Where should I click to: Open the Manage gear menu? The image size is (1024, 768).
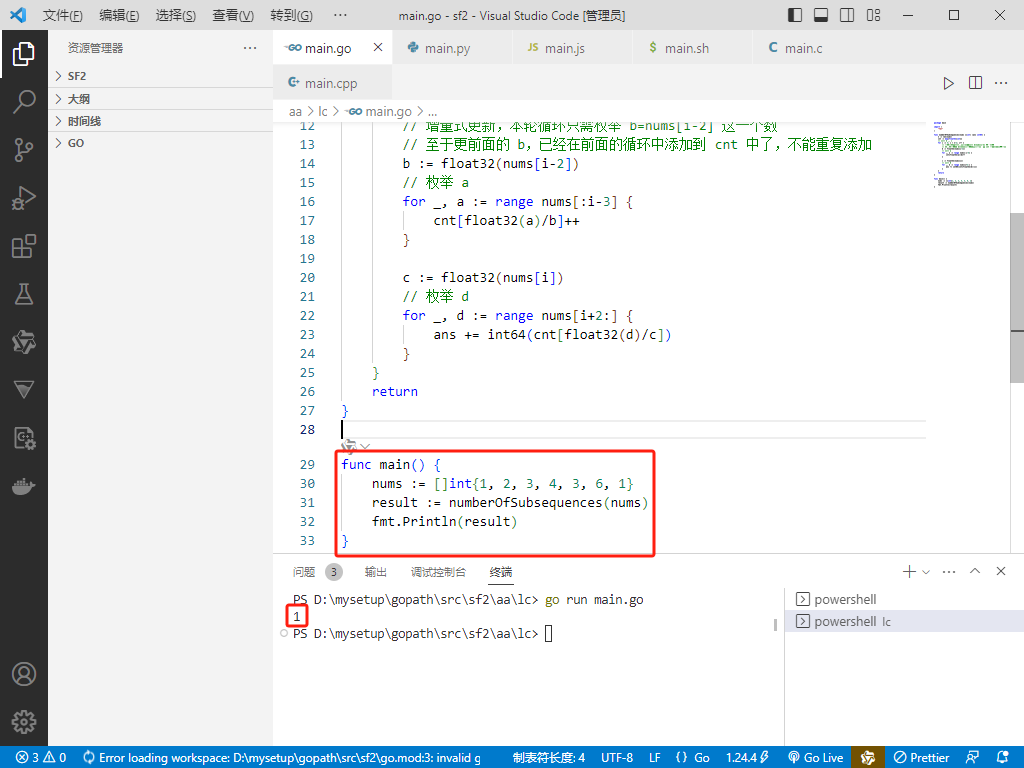tap(24, 722)
